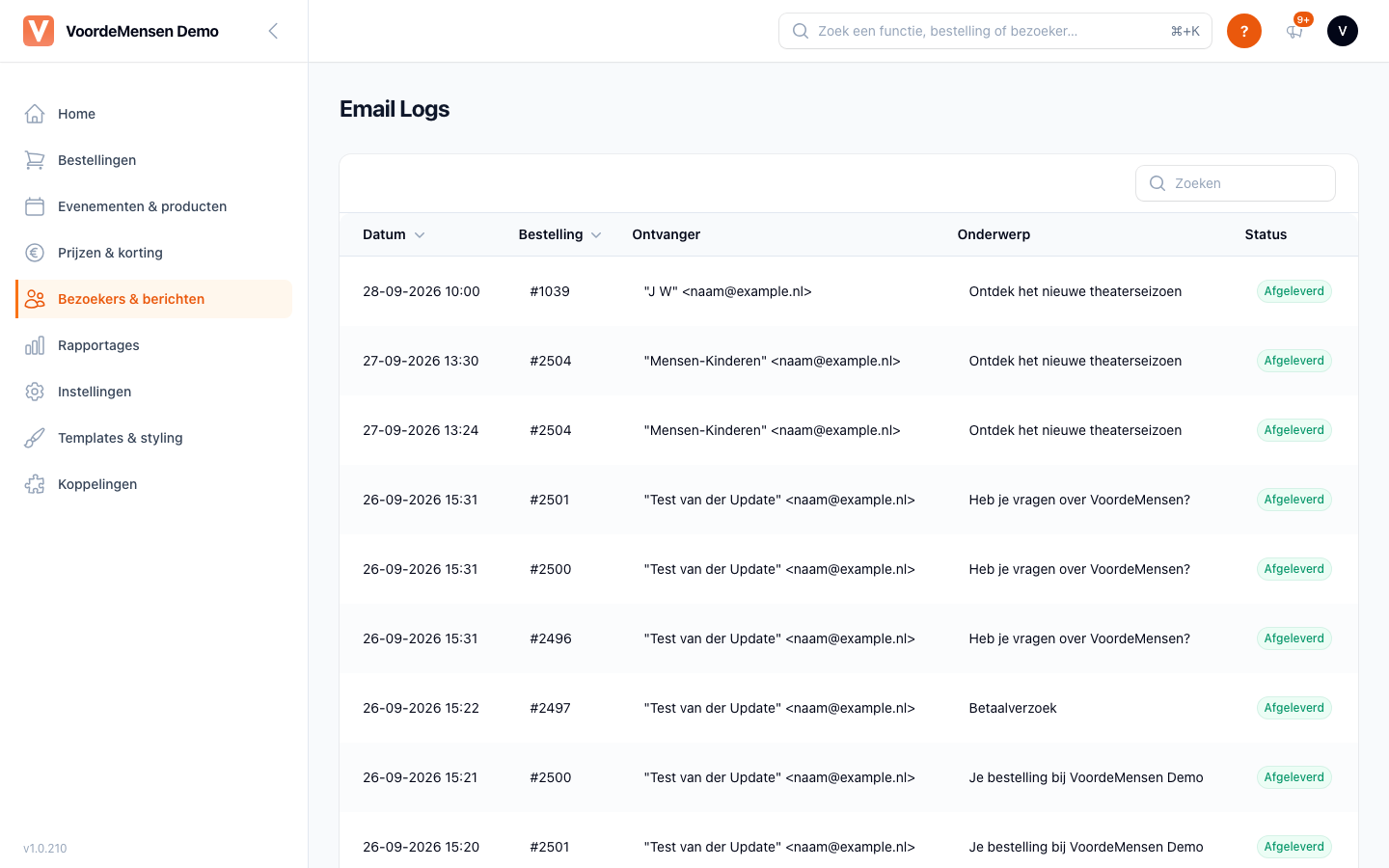Focus the global search field 'Zoek een functie'
The height and width of the screenshot is (868, 1389).
point(995,31)
